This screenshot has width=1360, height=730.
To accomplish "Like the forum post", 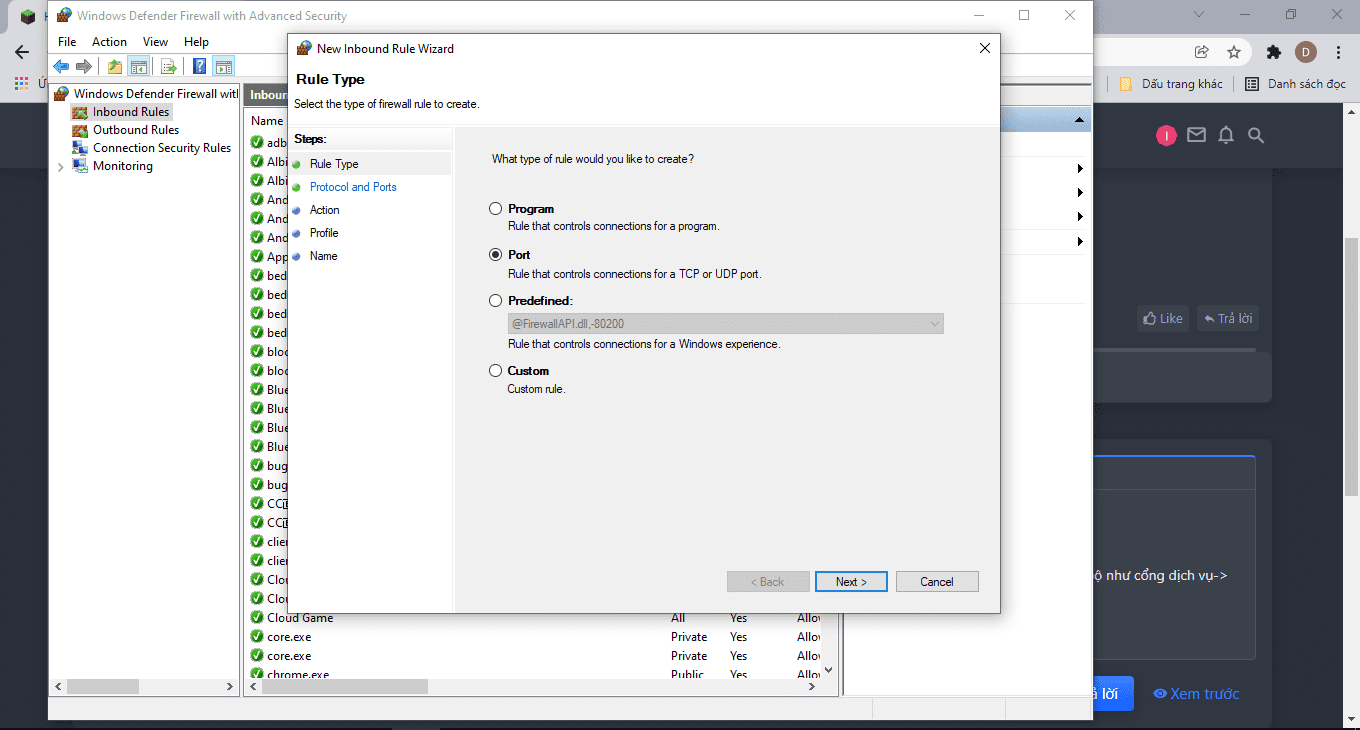I will pyautogui.click(x=1162, y=319).
